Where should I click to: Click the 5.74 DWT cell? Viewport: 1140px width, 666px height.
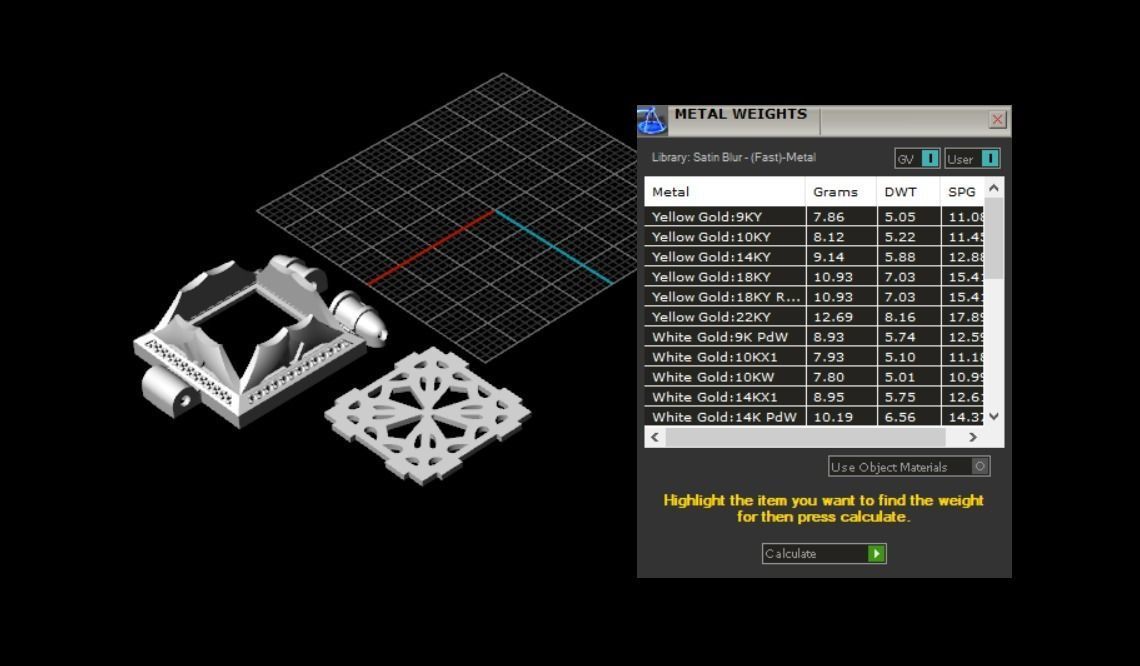(910, 337)
